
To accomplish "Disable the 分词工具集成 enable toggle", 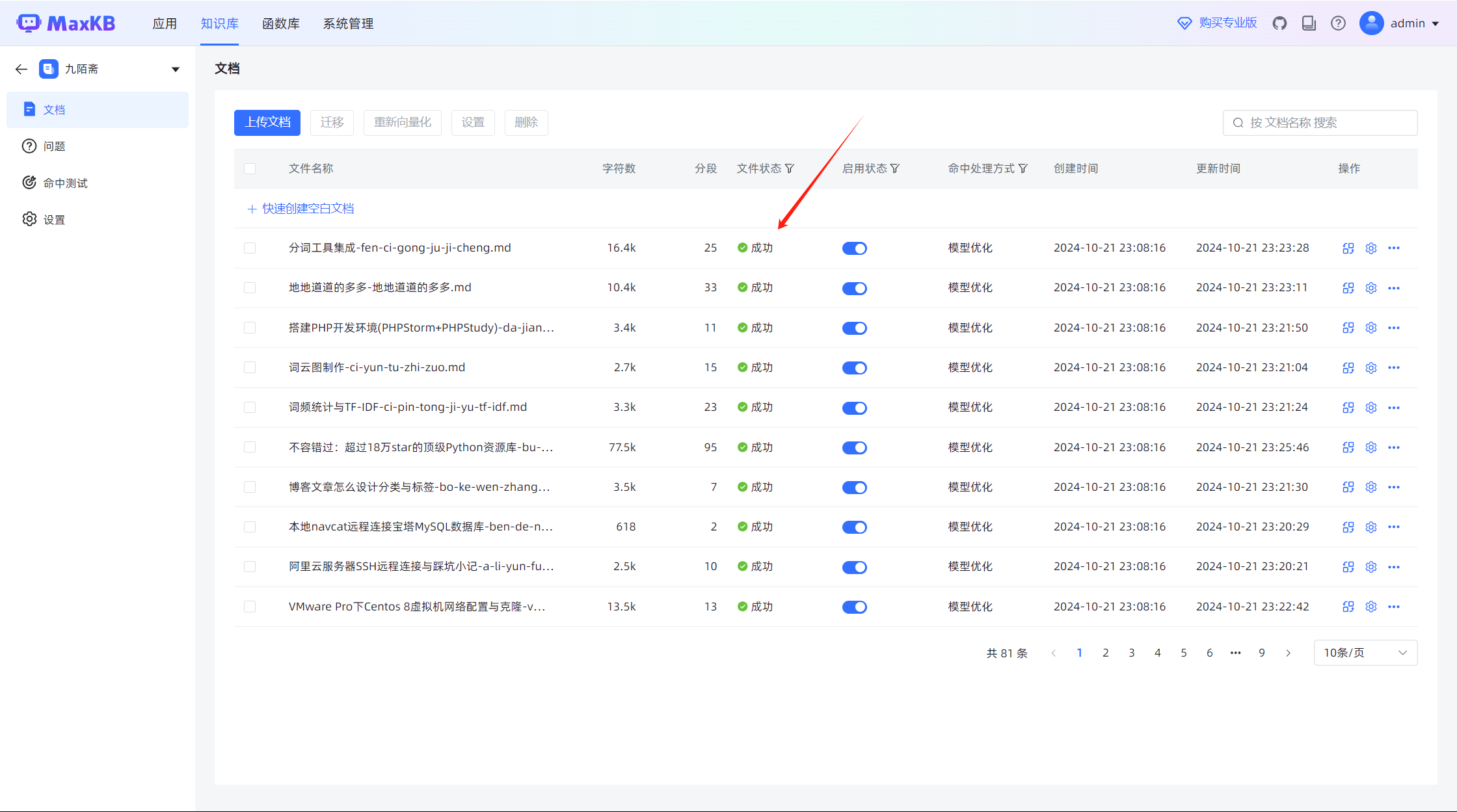I will (x=855, y=248).
